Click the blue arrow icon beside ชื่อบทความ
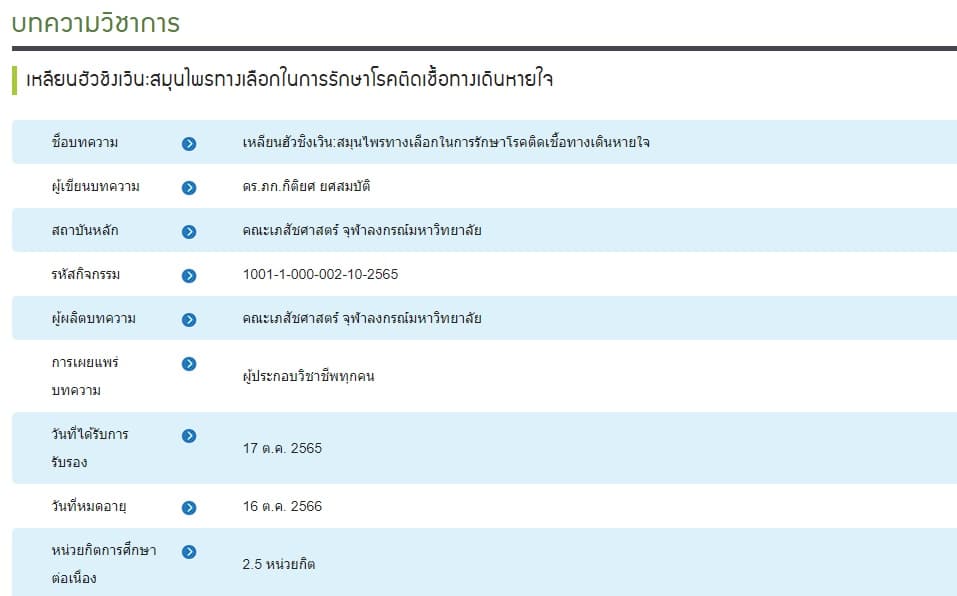The image size is (957, 596). pos(188,143)
